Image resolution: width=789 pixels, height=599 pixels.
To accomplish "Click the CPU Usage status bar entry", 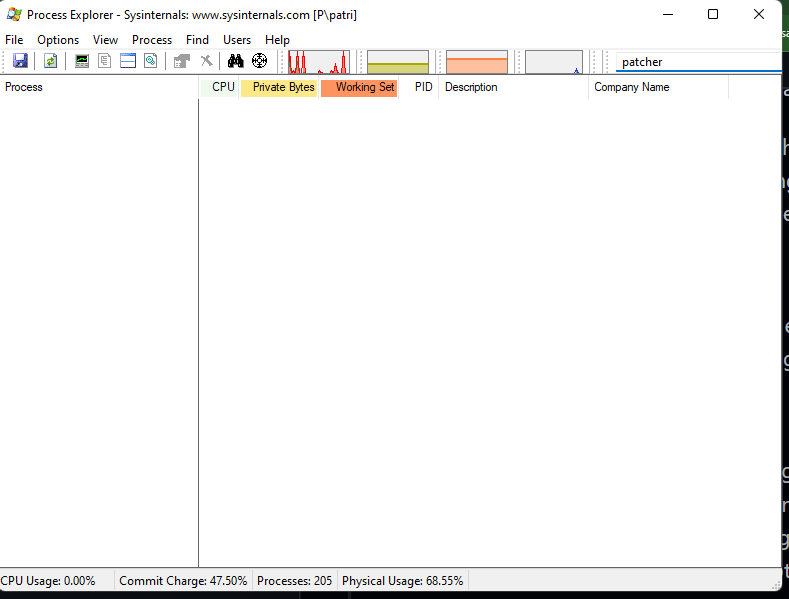I will point(48,581).
